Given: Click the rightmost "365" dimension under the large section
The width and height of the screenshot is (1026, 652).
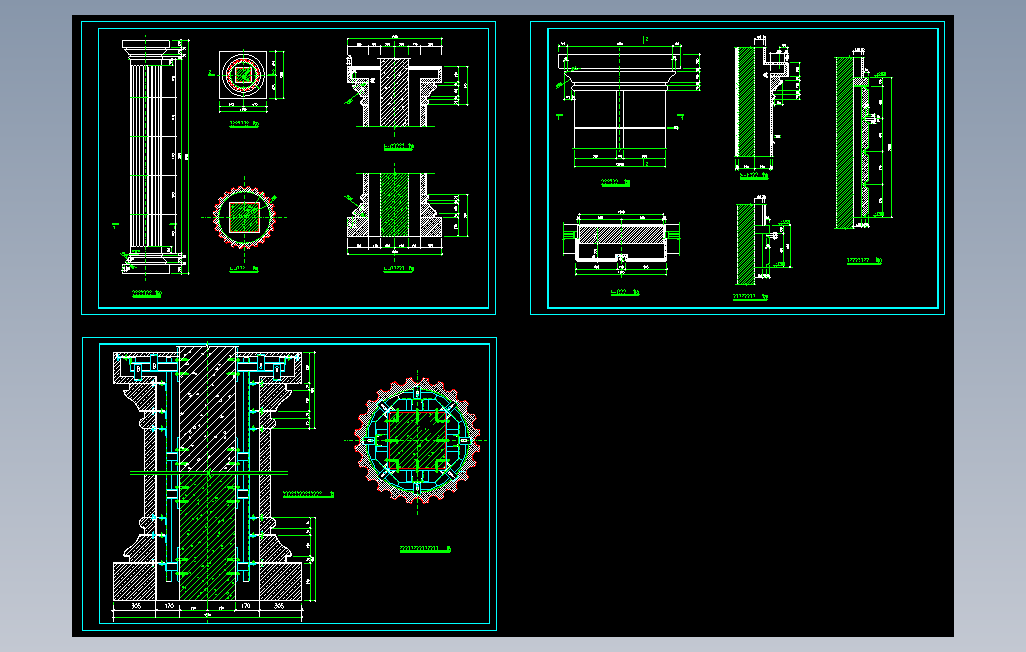Looking at the screenshot, I should 278,606.
